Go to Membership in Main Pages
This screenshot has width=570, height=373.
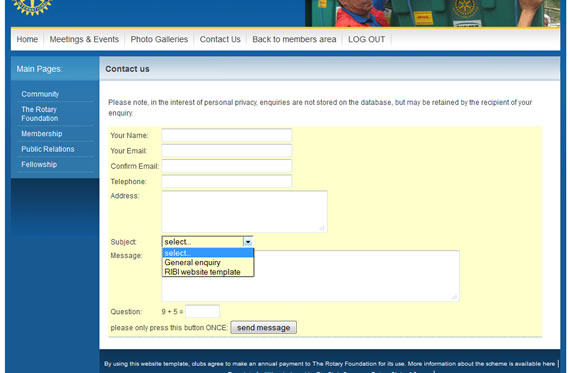click(x=42, y=133)
